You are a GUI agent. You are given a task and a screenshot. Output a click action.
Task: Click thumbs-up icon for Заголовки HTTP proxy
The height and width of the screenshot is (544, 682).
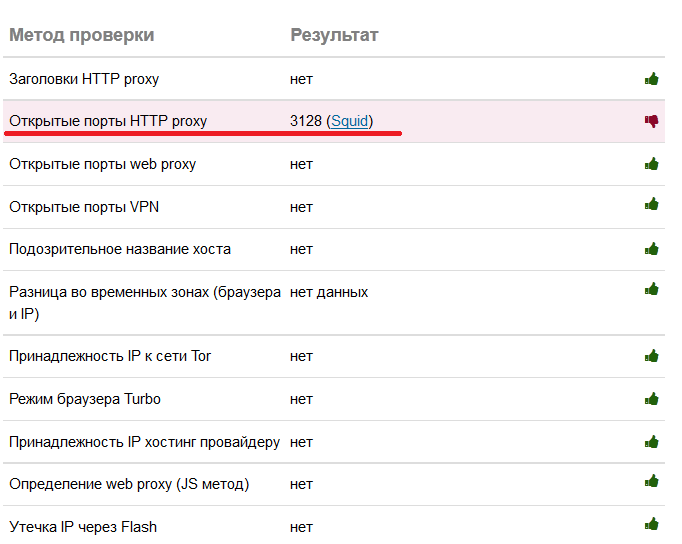[651, 79]
